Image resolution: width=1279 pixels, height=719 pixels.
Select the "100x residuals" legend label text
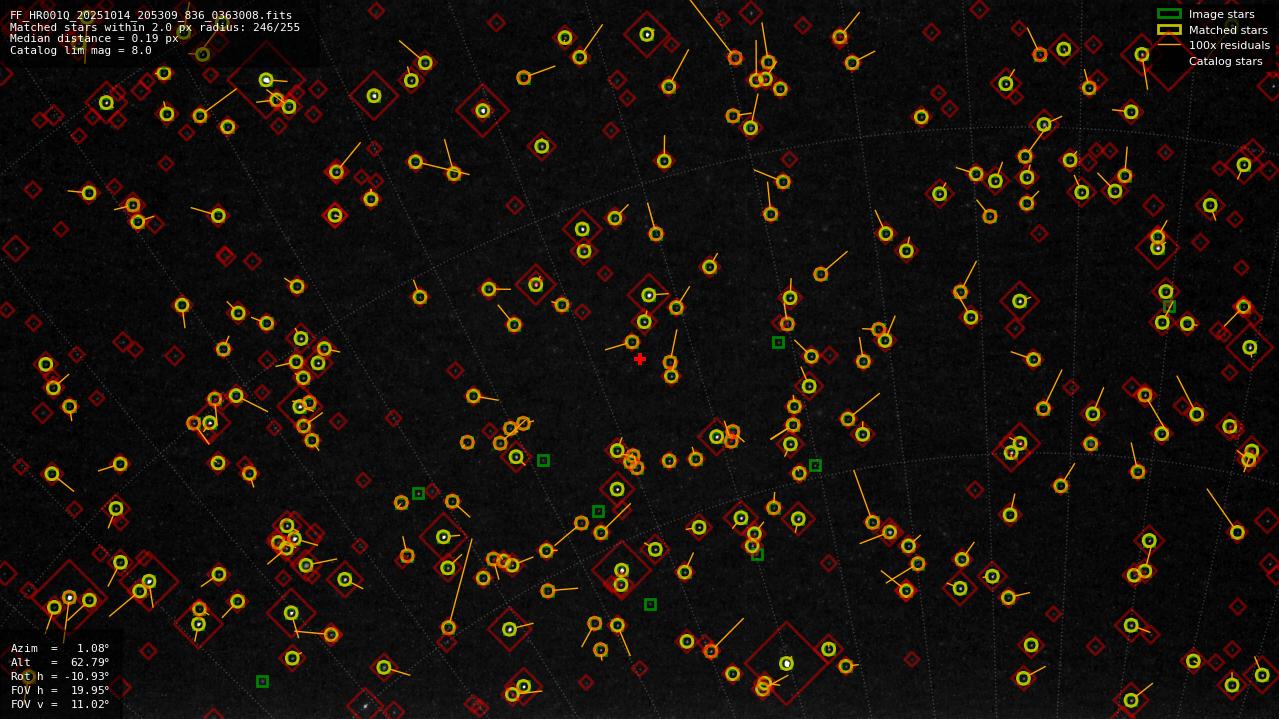pyautogui.click(x=1229, y=45)
